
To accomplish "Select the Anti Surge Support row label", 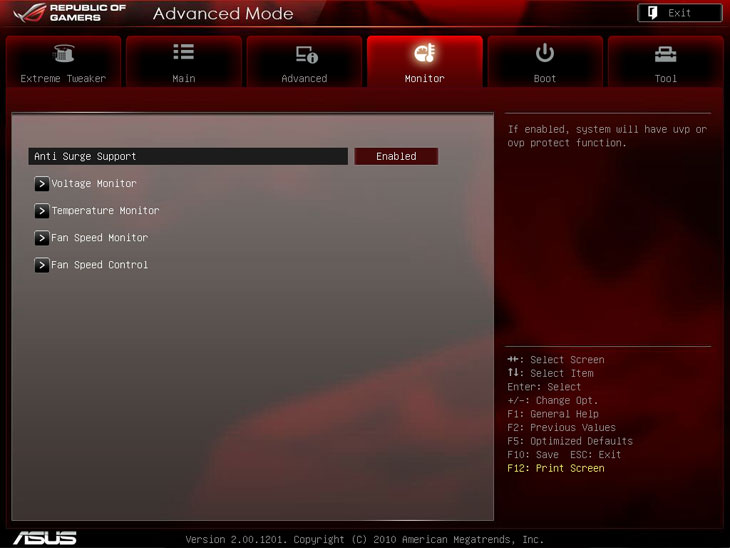I will (86, 156).
